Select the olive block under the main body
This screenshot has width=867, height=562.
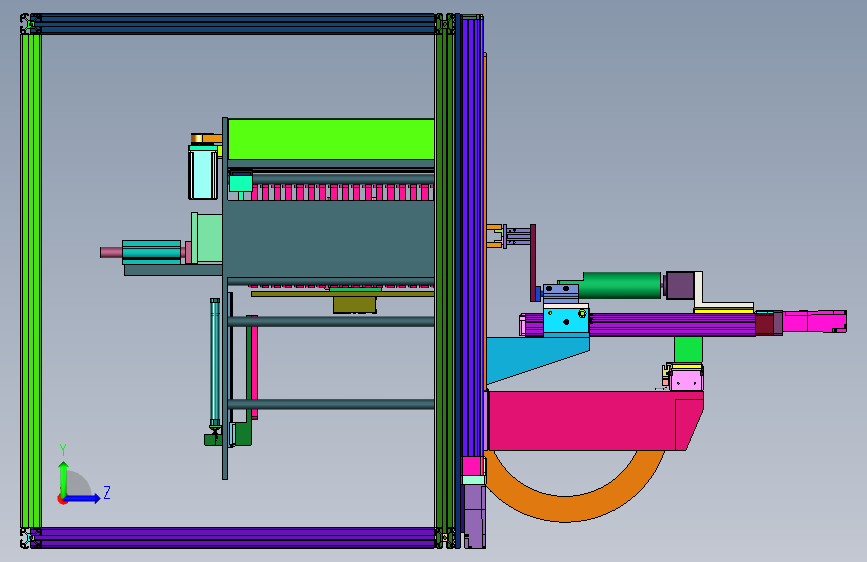click(354, 305)
